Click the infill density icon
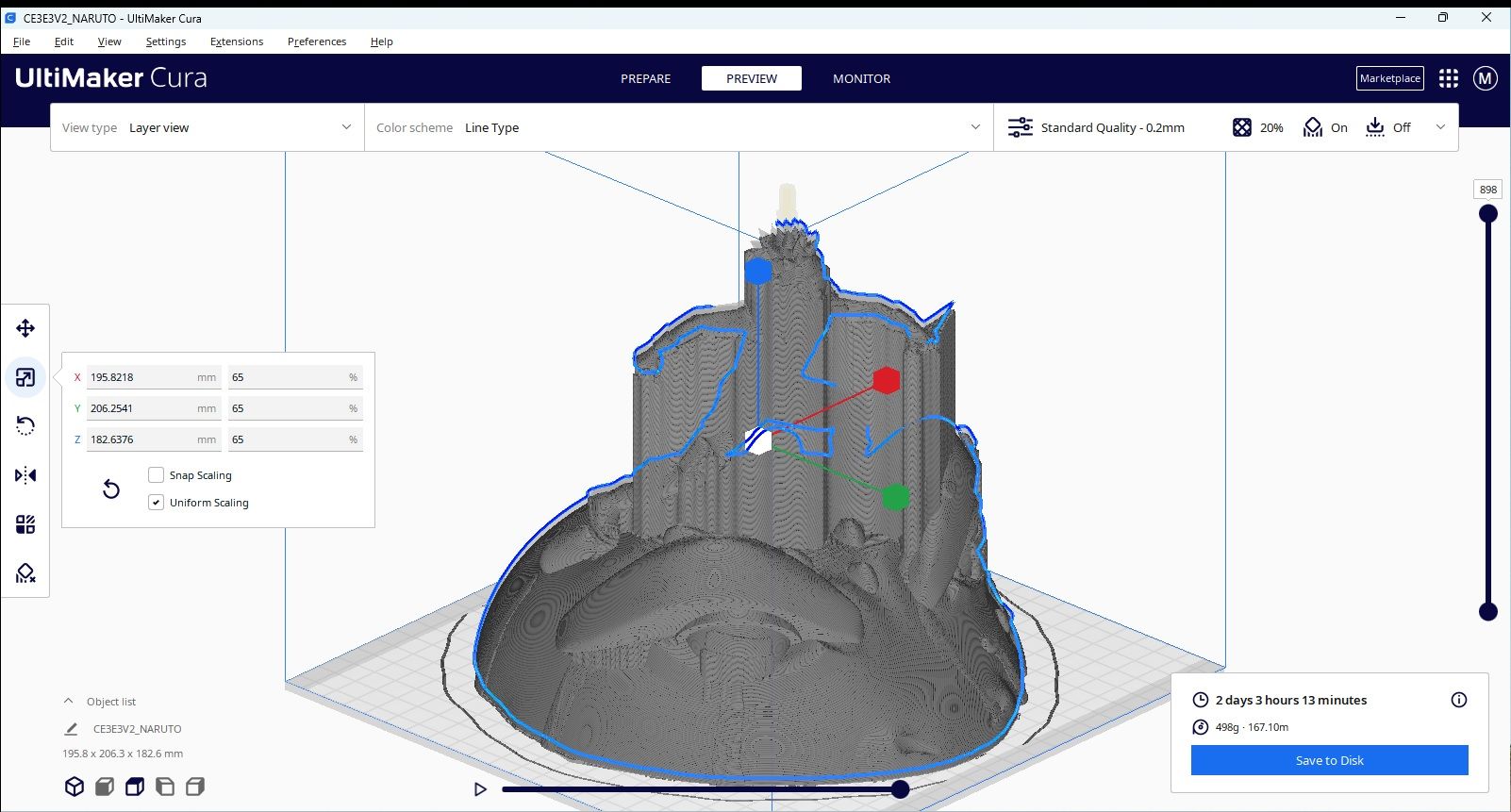Screen dimensions: 1511x812 [x=1242, y=127]
